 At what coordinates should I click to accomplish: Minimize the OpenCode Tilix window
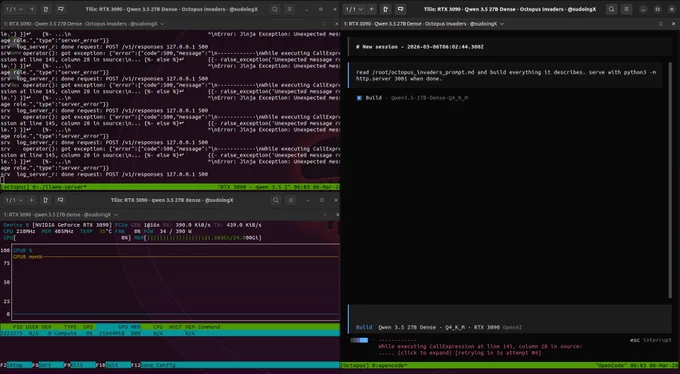coord(644,9)
